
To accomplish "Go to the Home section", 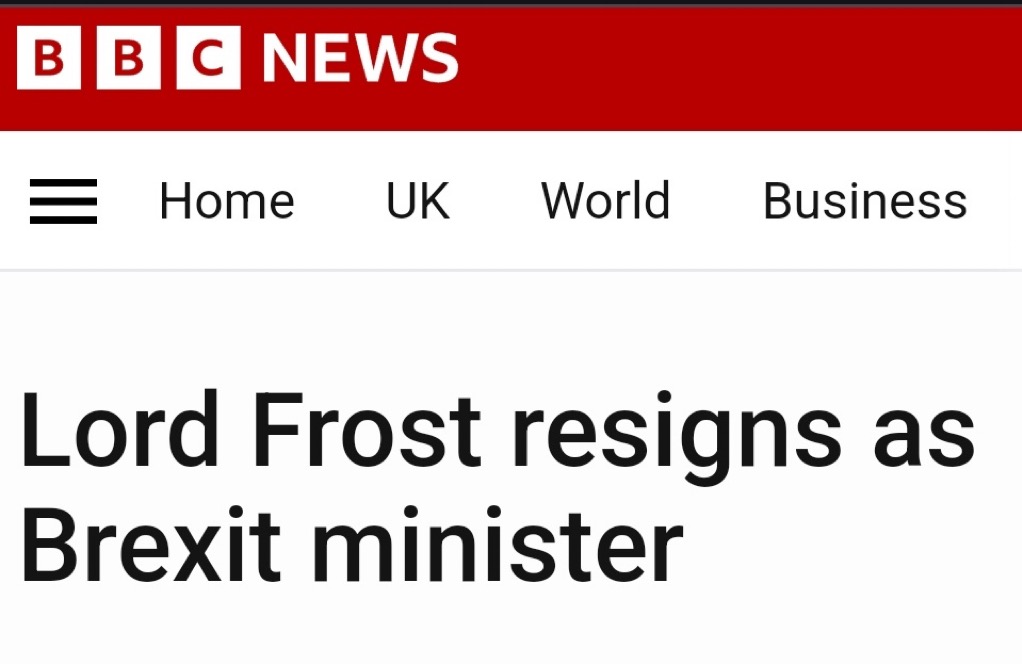I will point(227,201).
